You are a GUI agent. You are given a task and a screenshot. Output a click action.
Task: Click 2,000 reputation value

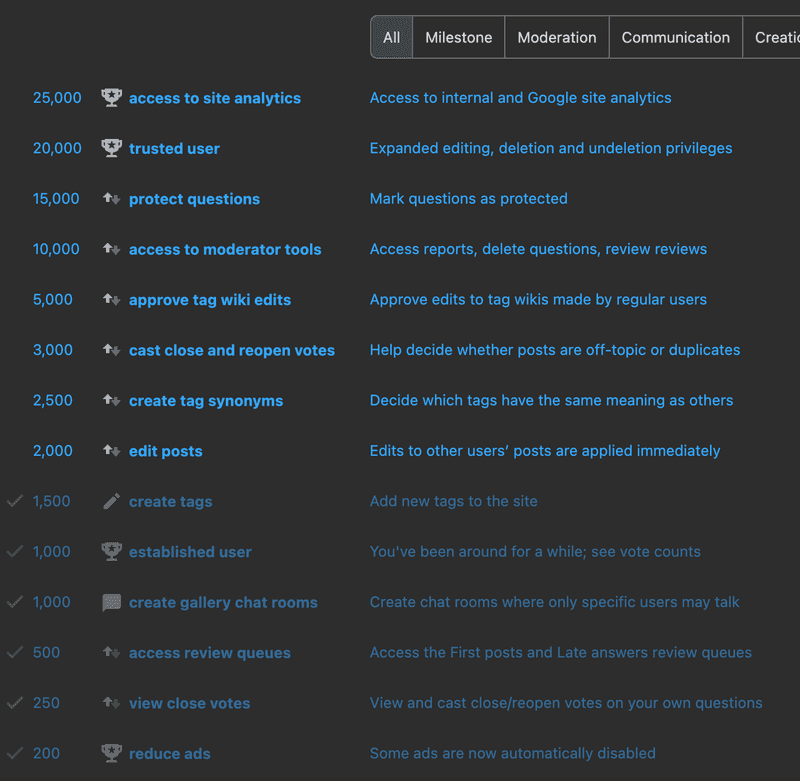pyautogui.click(x=53, y=451)
